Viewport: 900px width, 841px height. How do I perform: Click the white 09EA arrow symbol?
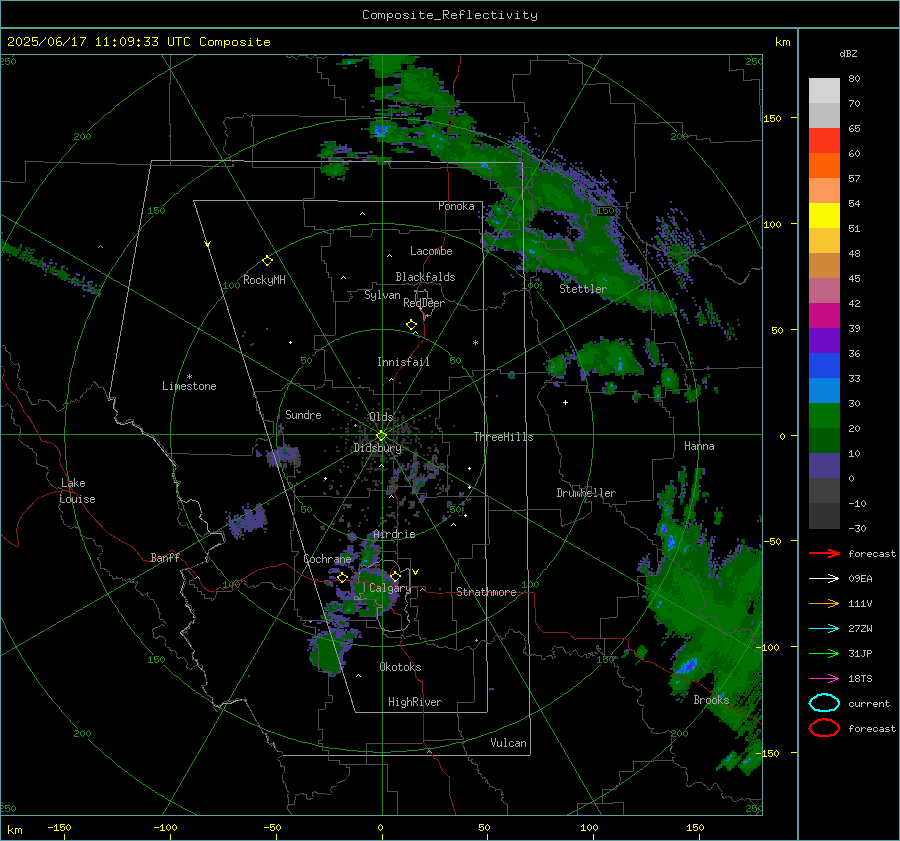[x=824, y=578]
